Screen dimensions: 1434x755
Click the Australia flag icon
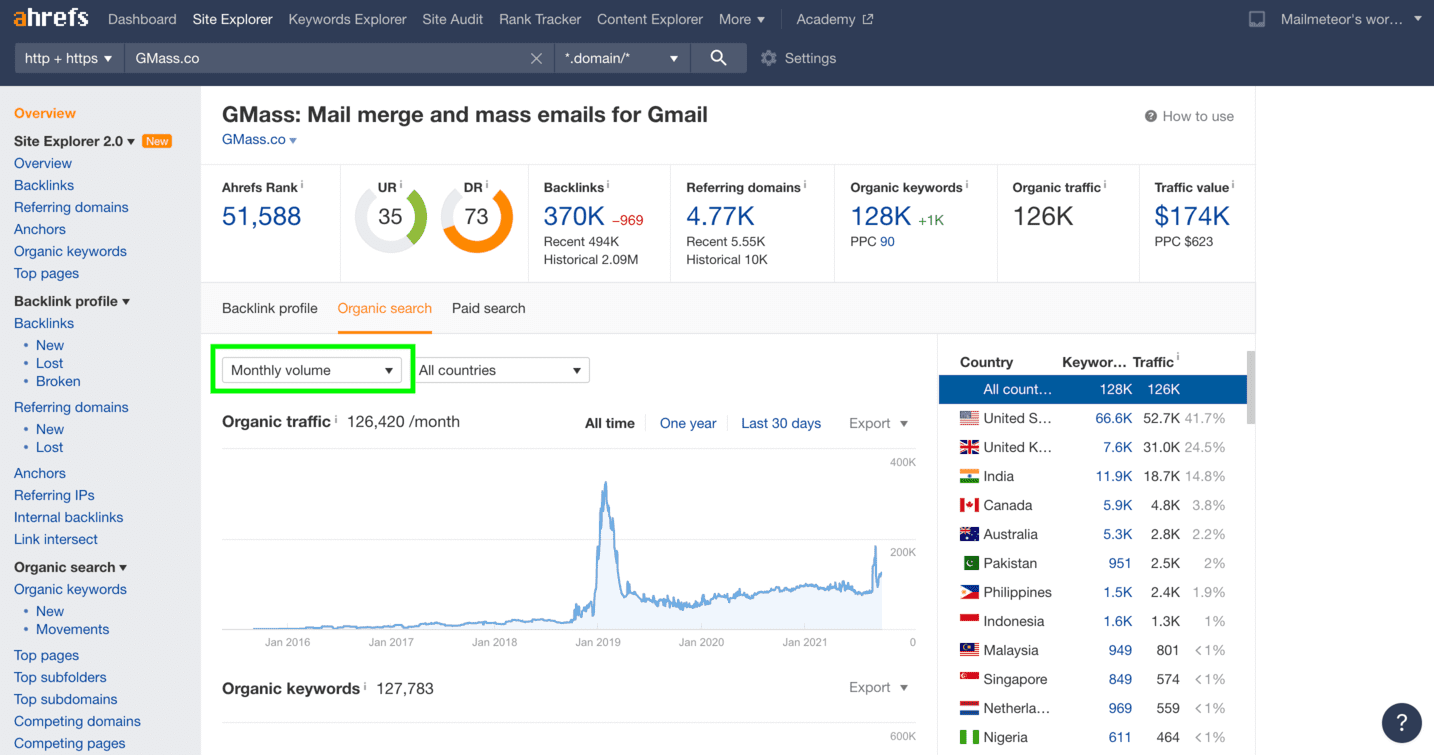click(x=969, y=534)
